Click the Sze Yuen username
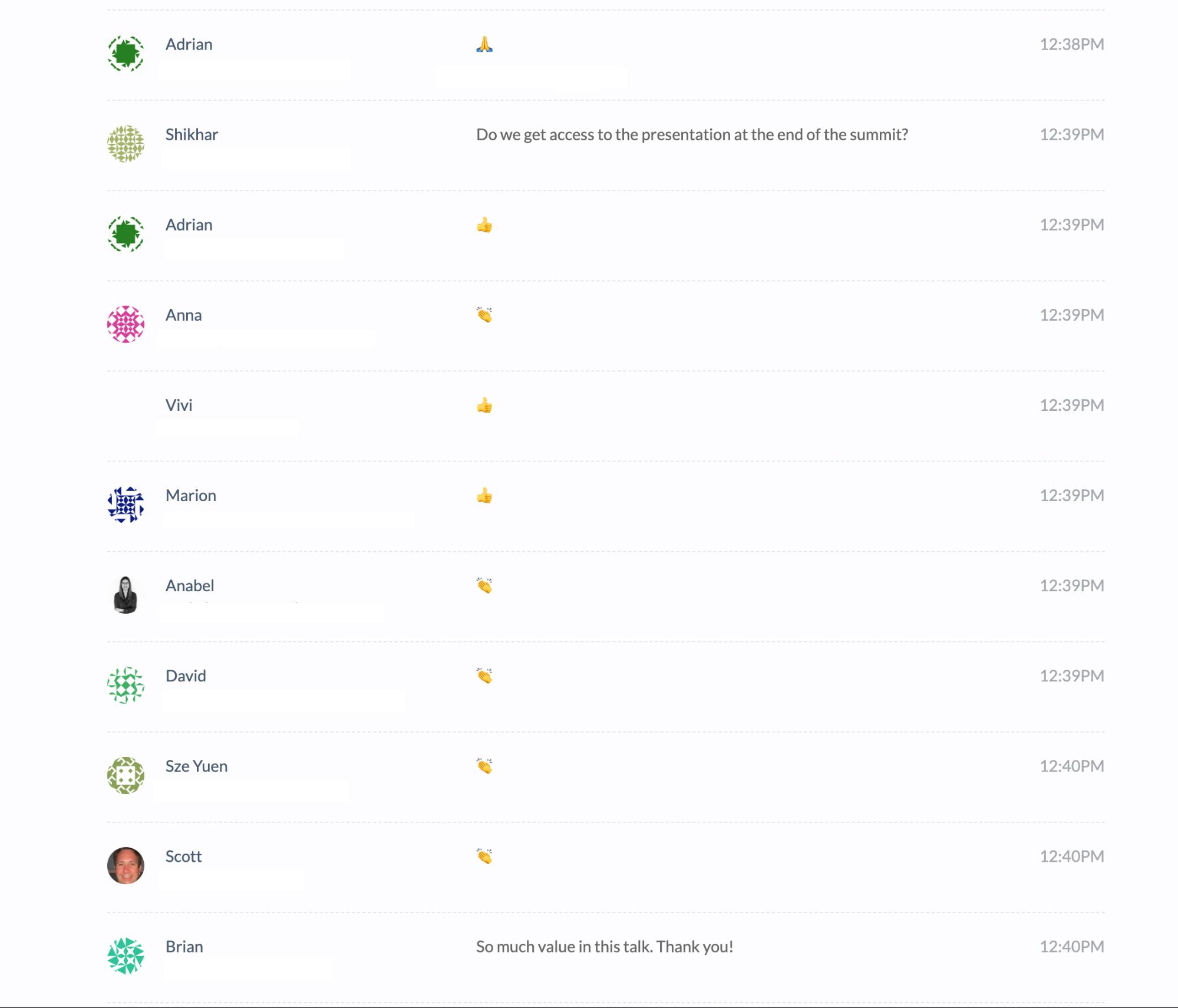Viewport: 1178px width, 1008px height. coord(196,766)
